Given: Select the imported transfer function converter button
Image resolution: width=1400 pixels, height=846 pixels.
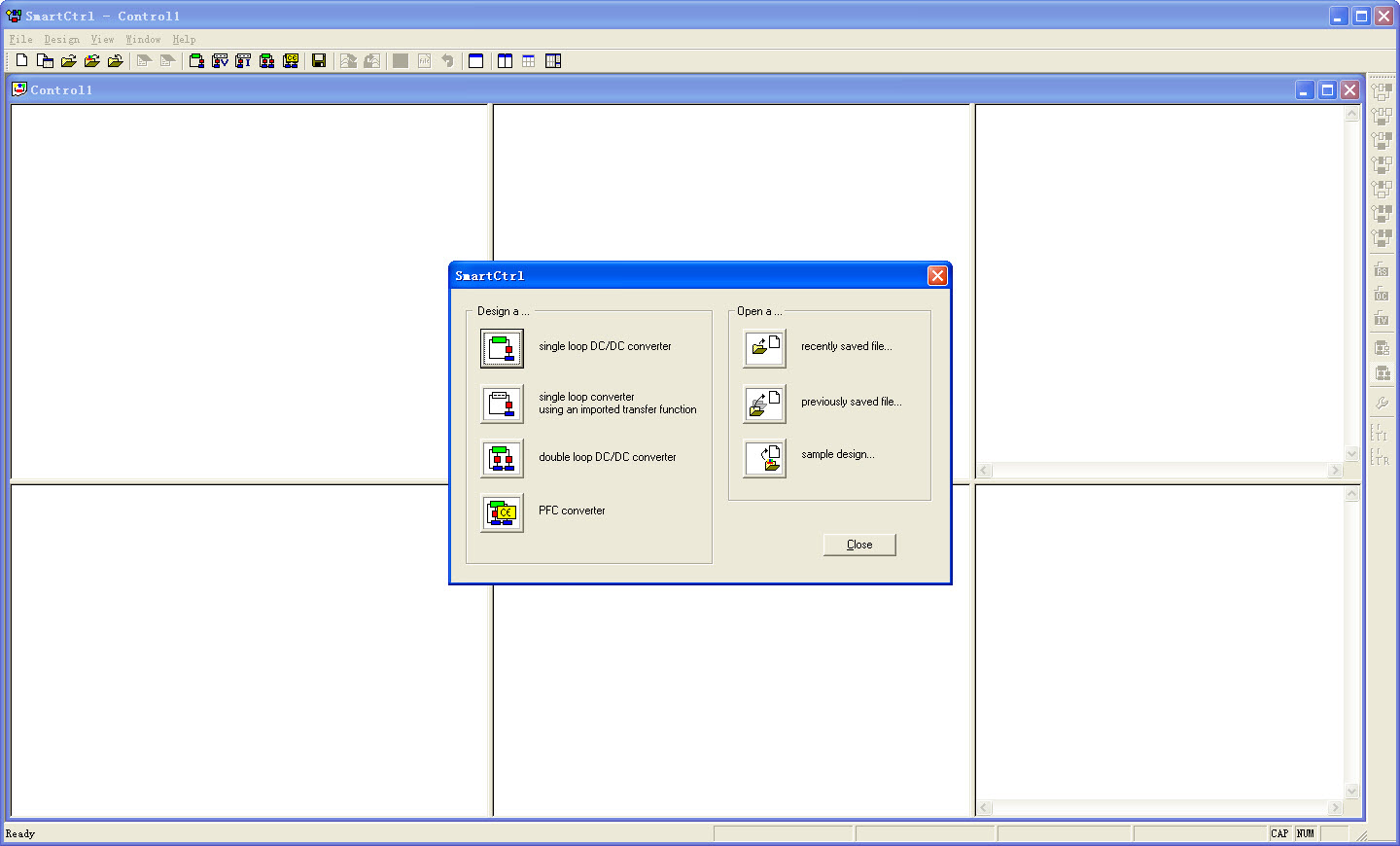Looking at the screenshot, I should (502, 404).
